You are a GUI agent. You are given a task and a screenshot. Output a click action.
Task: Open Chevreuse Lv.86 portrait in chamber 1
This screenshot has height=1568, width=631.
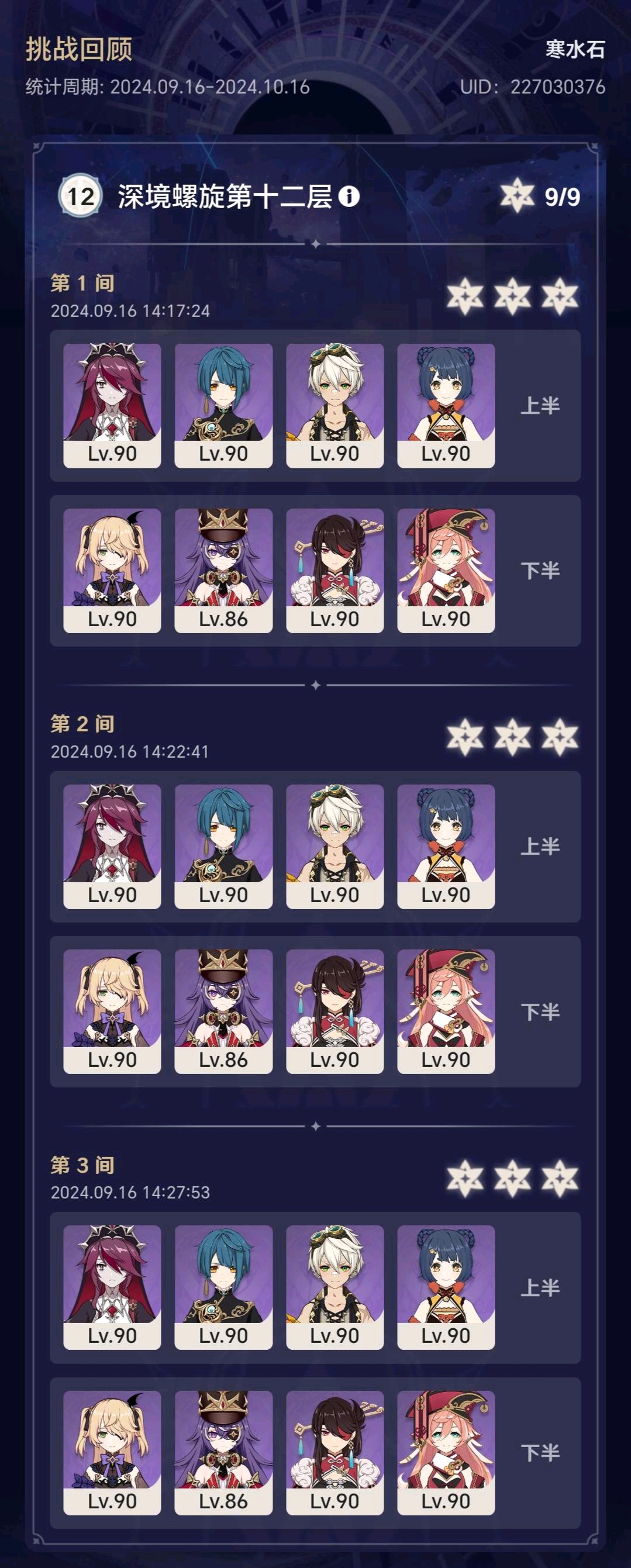223,571
